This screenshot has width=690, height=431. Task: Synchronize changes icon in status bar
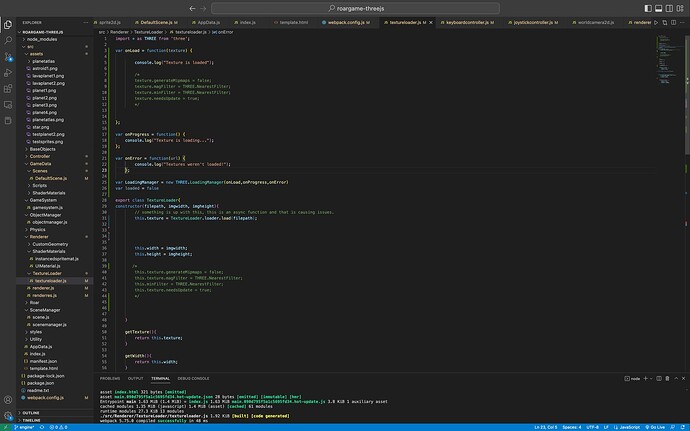[x=42, y=427]
